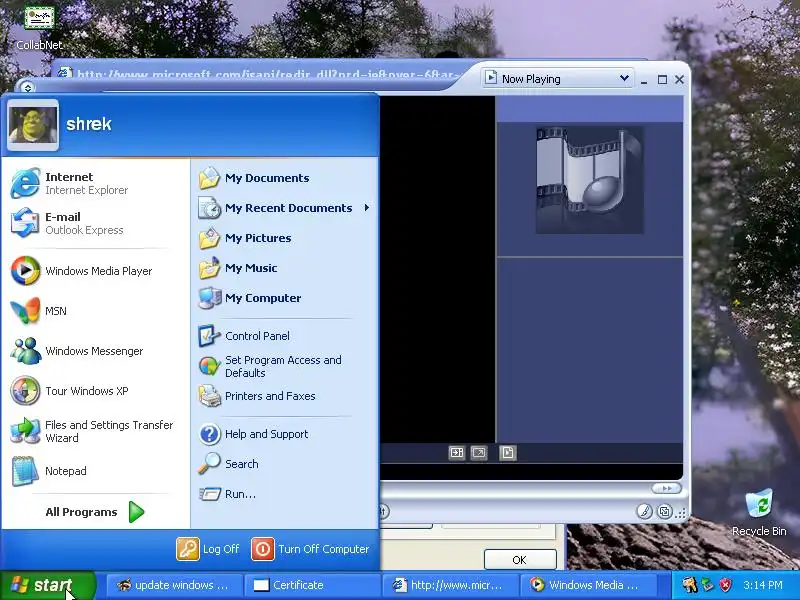Open the Run... dialog
This screenshot has height=600, width=800.
click(x=284, y=494)
